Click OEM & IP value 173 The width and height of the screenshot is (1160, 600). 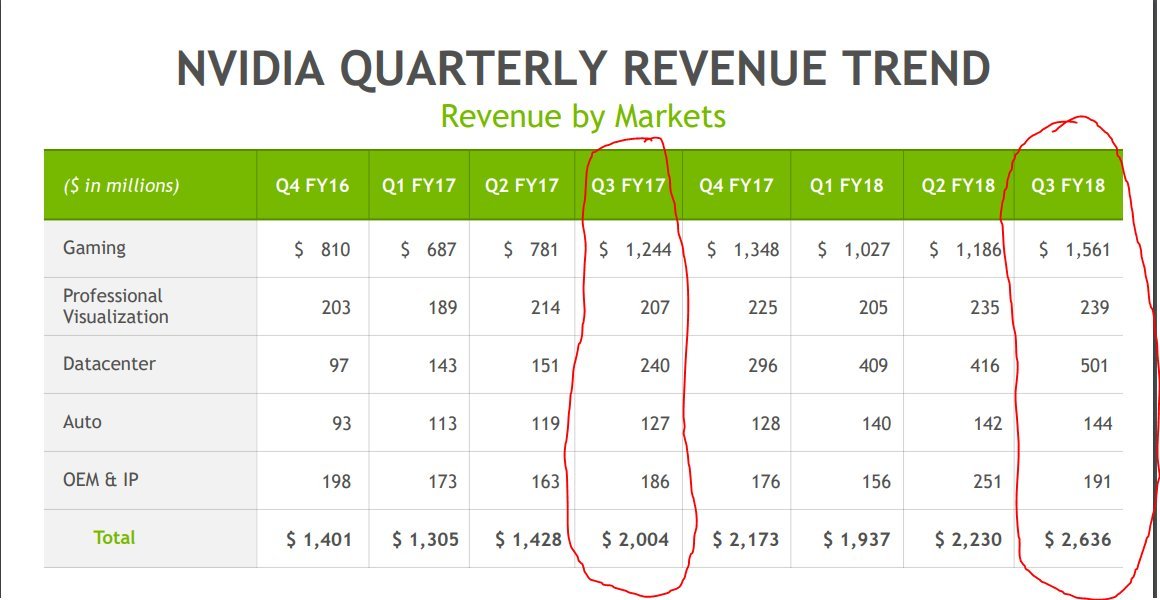(x=442, y=481)
